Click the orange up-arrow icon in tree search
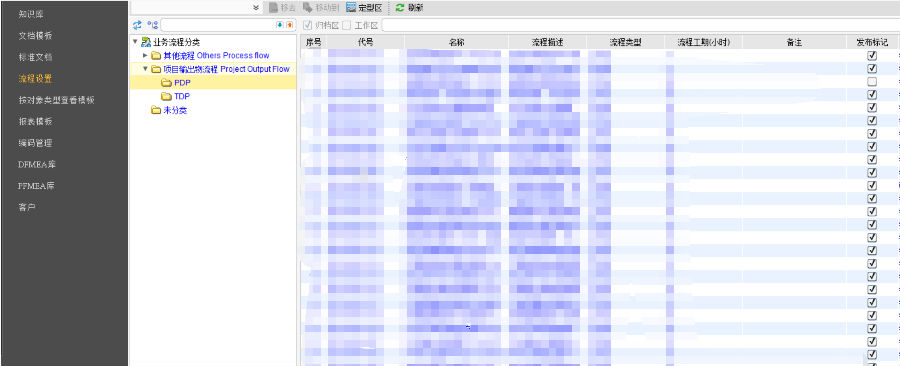This screenshot has height=366, width=900. 289,25
